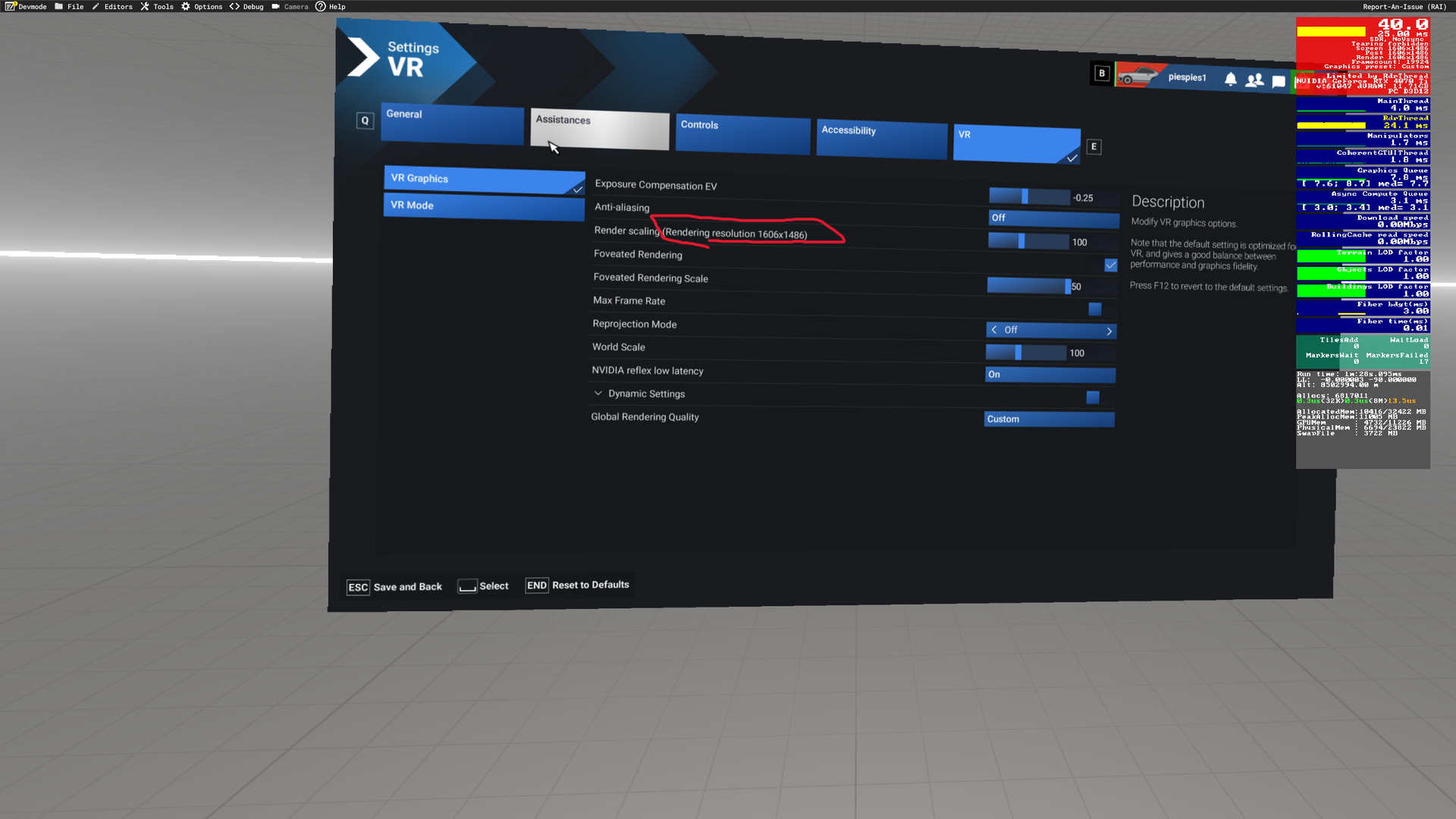Image resolution: width=1456 pixels, height=819 pixels.
Task: Click the Reprojection Mode right arrow
Action: (x=1109, y=331)
